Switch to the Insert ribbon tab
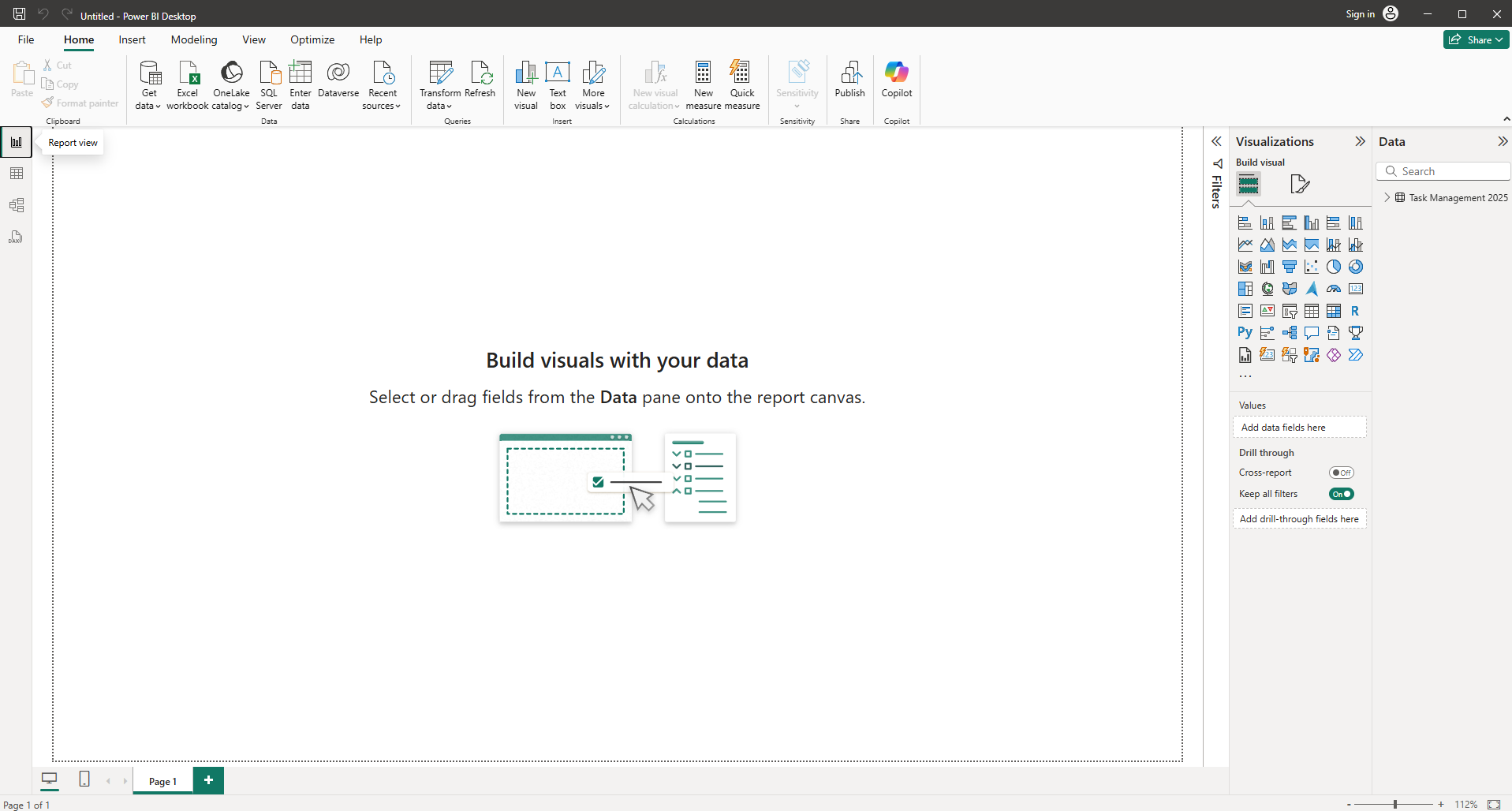Image resolution: width=1512 pixels, height=811 pixels. click(132, 39)
